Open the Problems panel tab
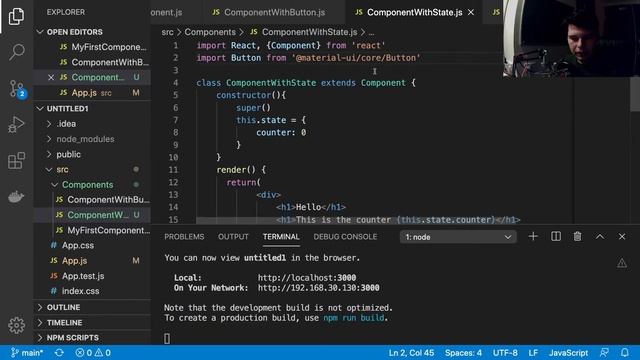The image size is (640, 360). click(x=184, y=237)
